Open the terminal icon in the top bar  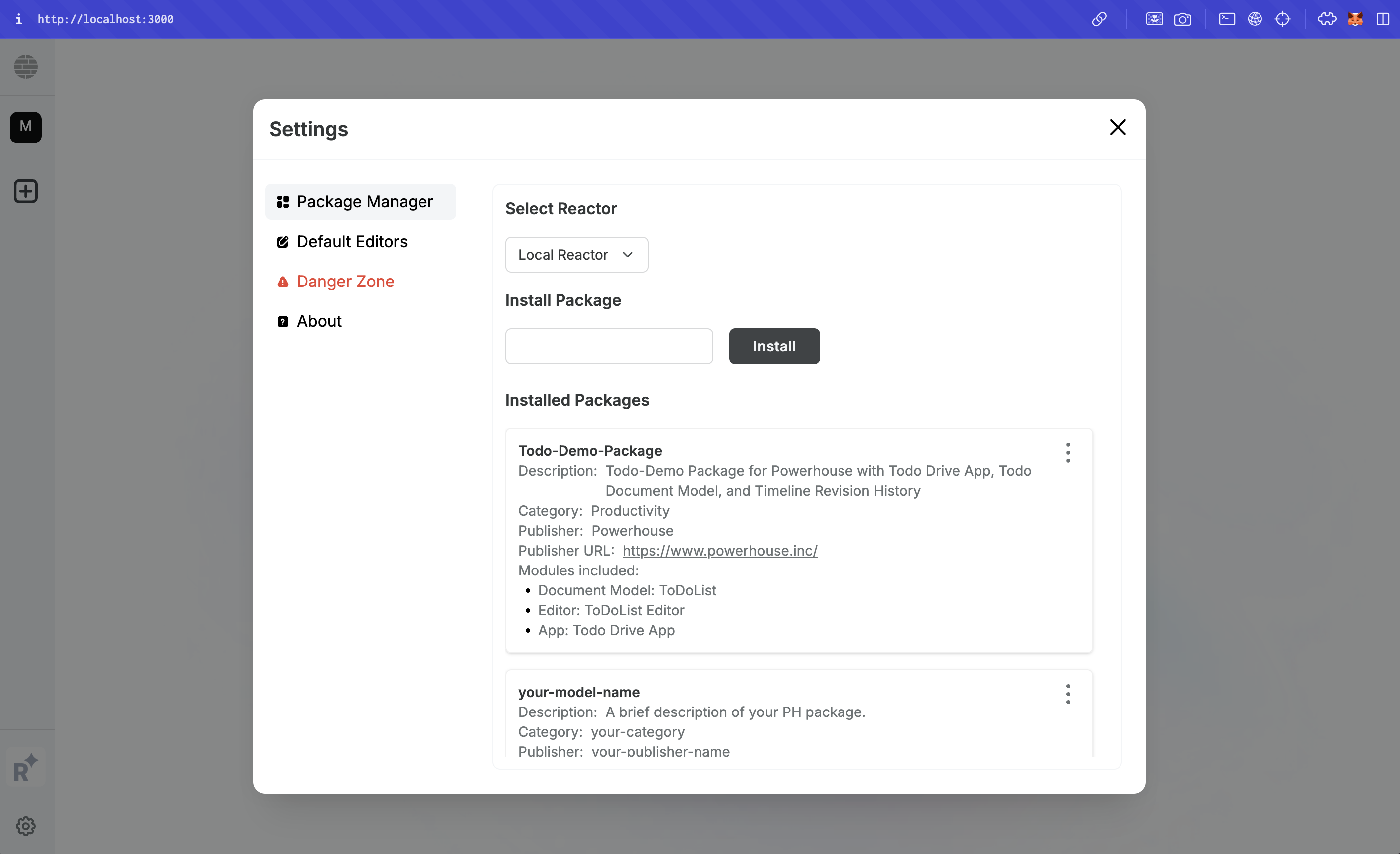pos(1226,19)
